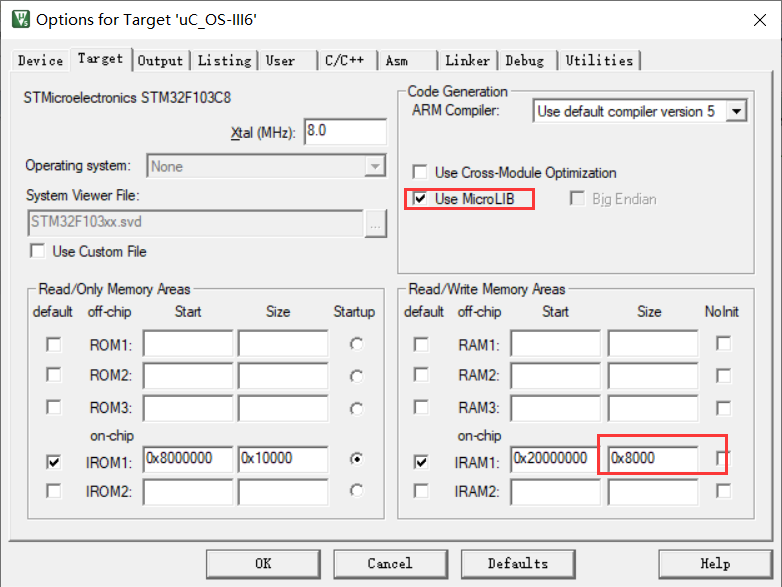Restore settings with Defaults button
782x587 pixels.
[518, 564]
